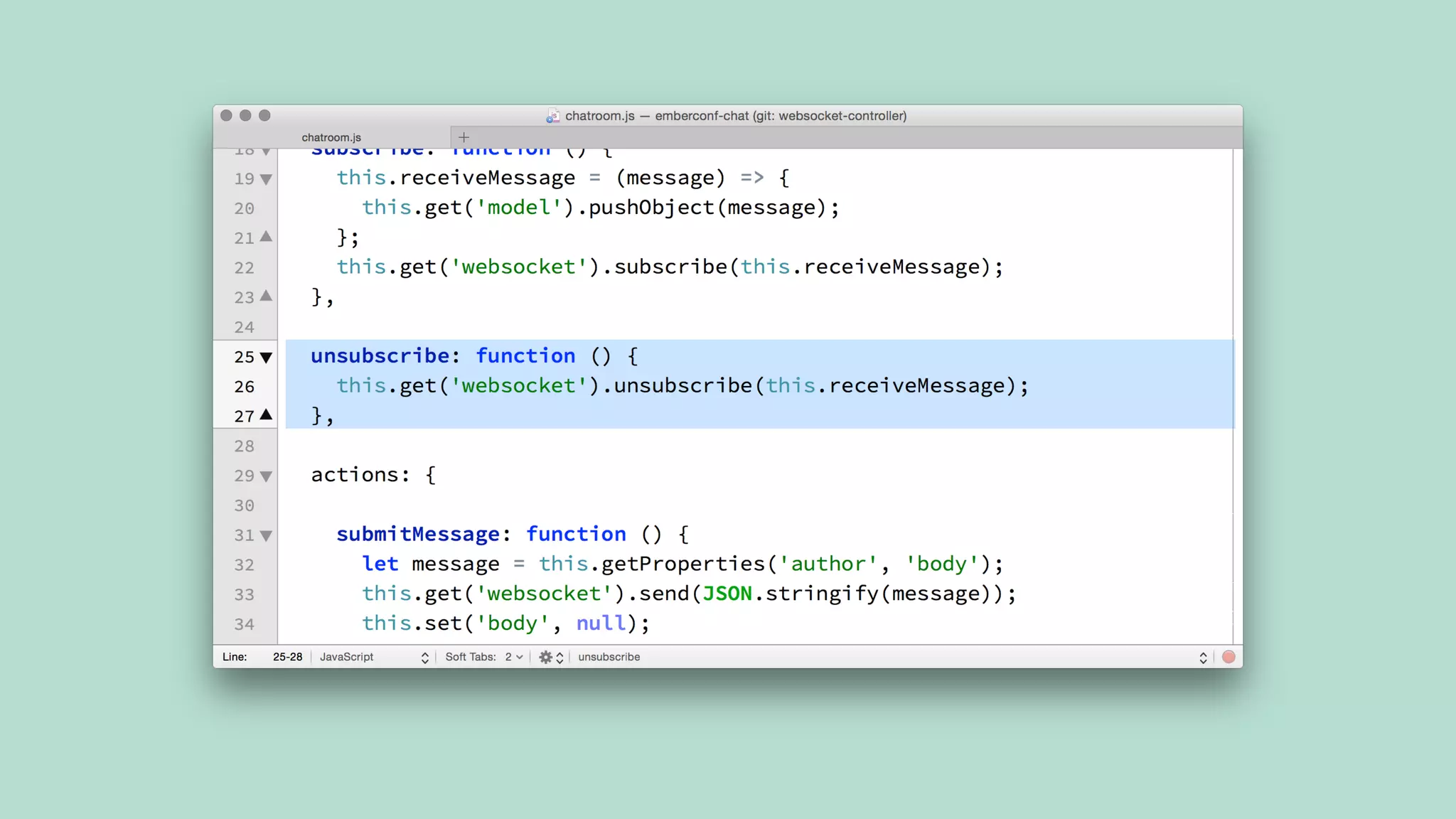Click the Line 25-28 position field
Viewport: 1456px width, 819px height.
click(287, 657)
